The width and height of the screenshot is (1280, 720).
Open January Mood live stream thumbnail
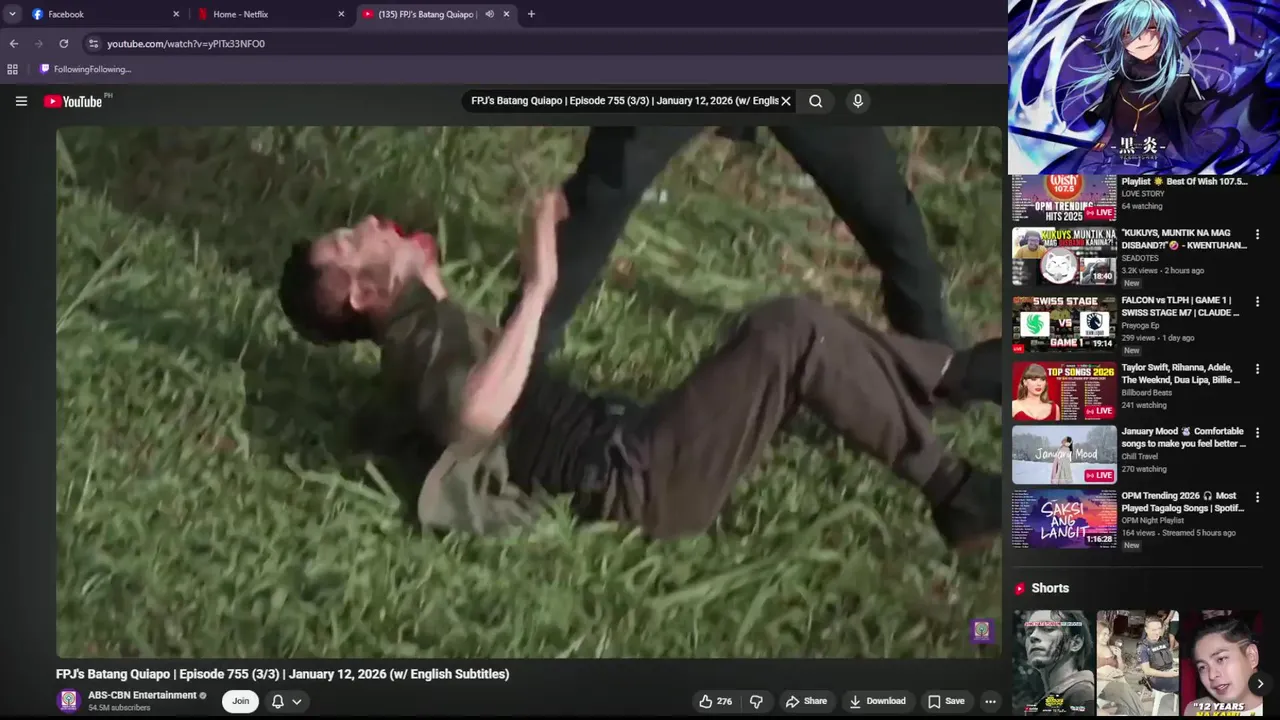pyautogui.click(x=1064, y=455)
